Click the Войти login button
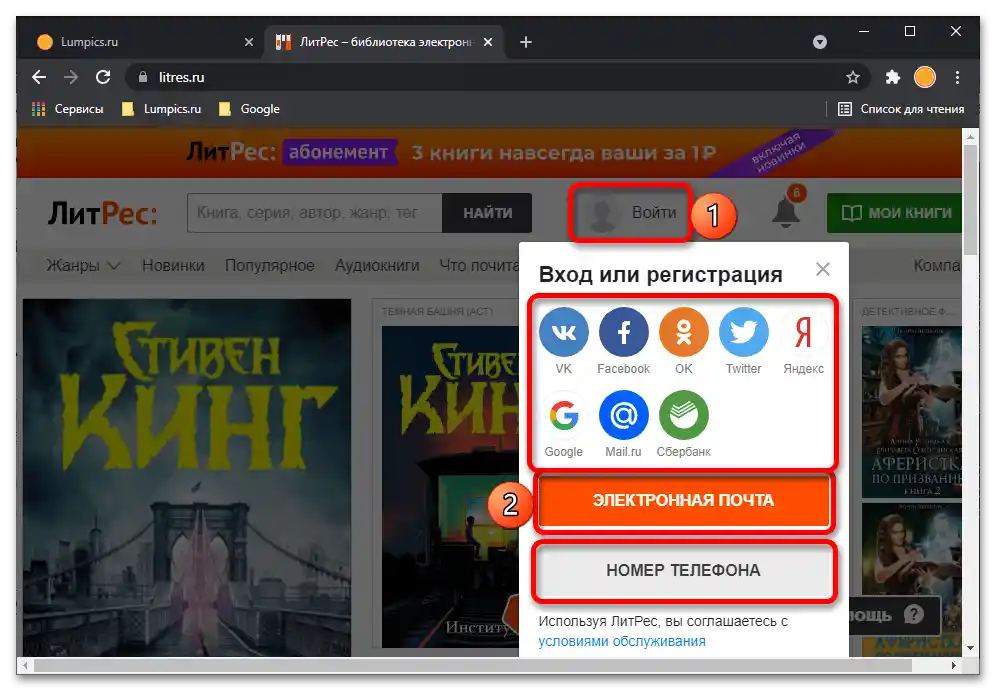Screen dimensions: 996x691 coord(631,213)
